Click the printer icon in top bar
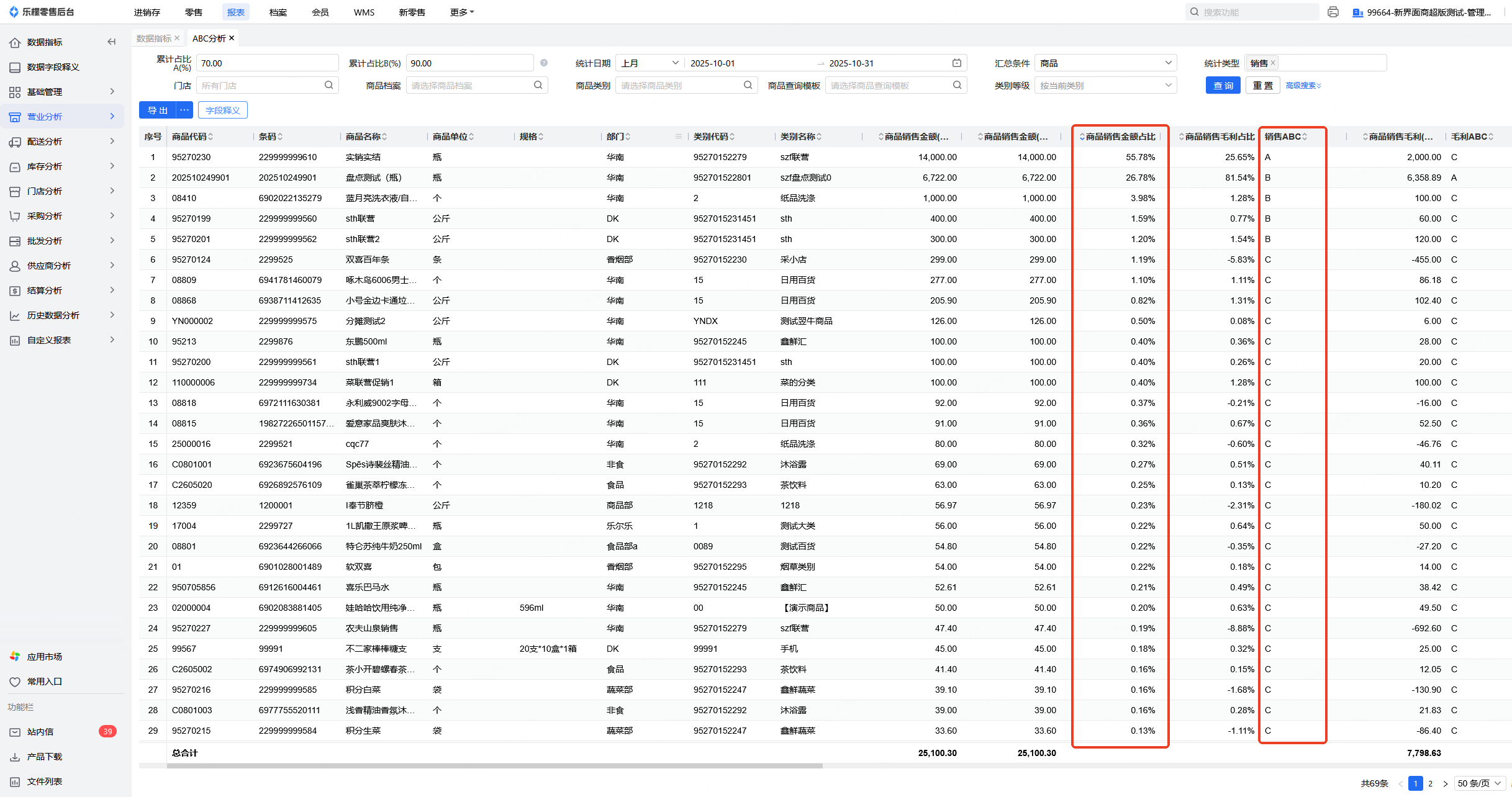Screen dimensions: 1512x797 point(1333,12)
